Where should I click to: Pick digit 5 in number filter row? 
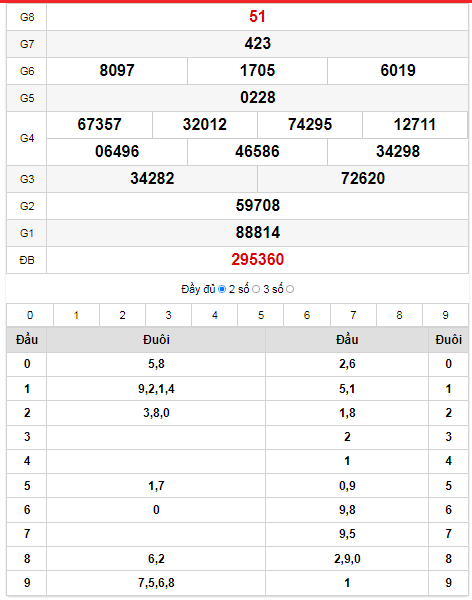tap(261, 315)
